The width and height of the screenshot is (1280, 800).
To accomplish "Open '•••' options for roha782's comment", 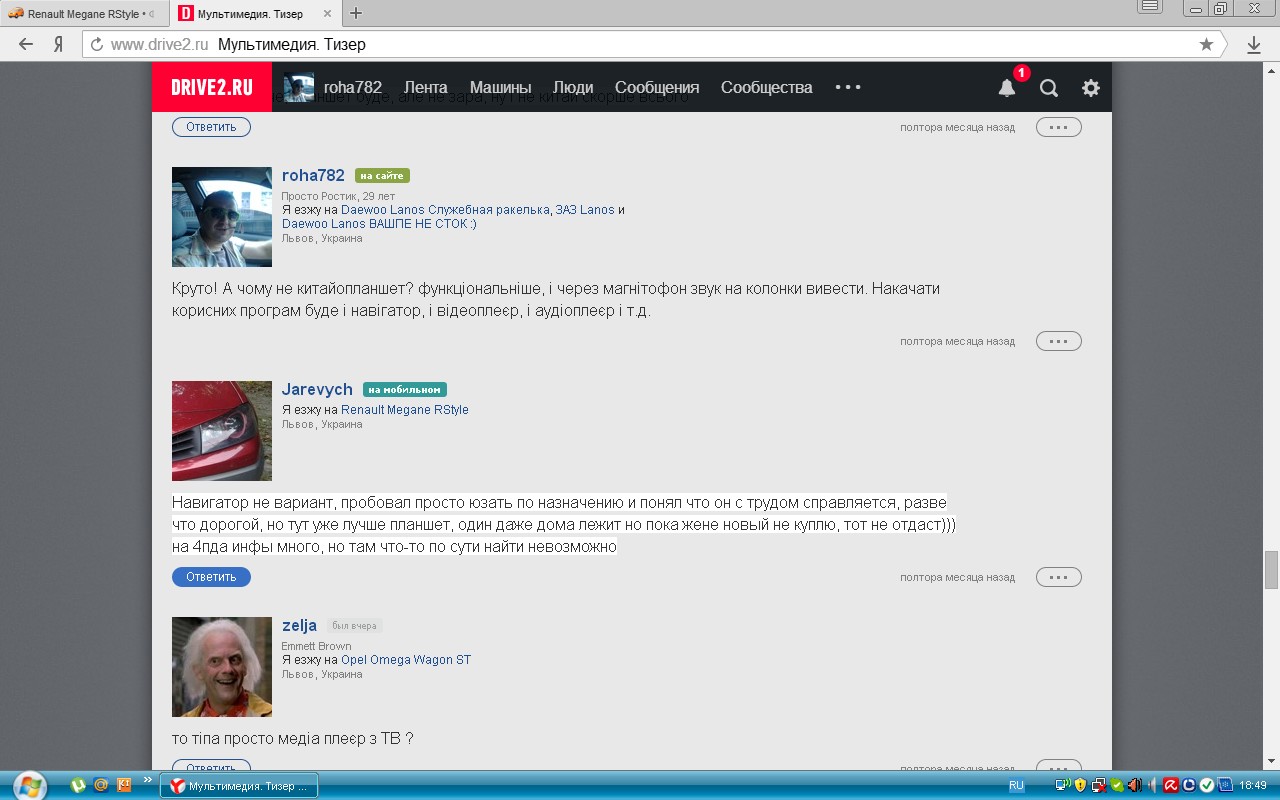I will (x=1058, y=341).
